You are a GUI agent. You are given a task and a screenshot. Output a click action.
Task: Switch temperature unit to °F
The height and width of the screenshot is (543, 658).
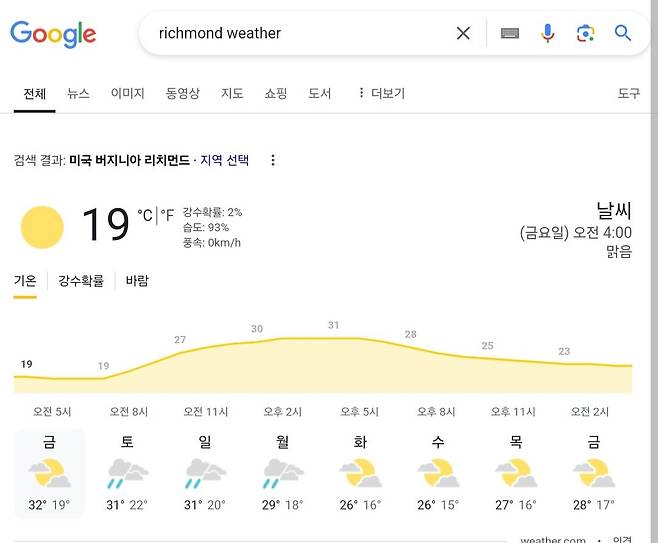coord(168,214)
